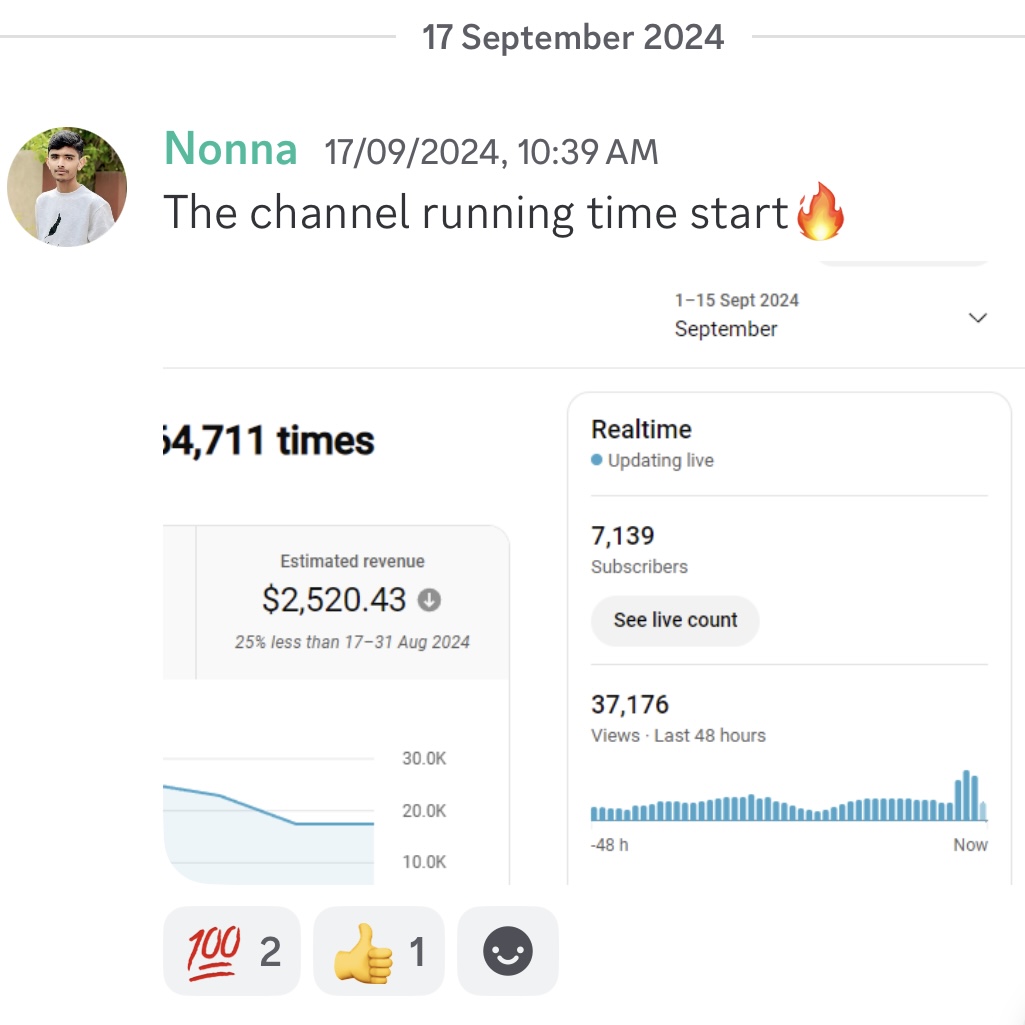
Task: Click the 7,139 Subscribers count
Action: (639, 549)
